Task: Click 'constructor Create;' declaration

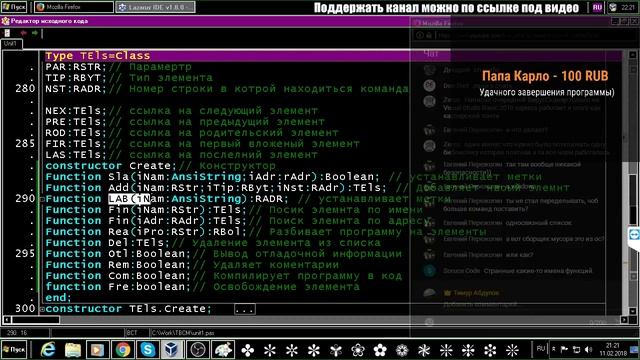Action: click(111, 166)
